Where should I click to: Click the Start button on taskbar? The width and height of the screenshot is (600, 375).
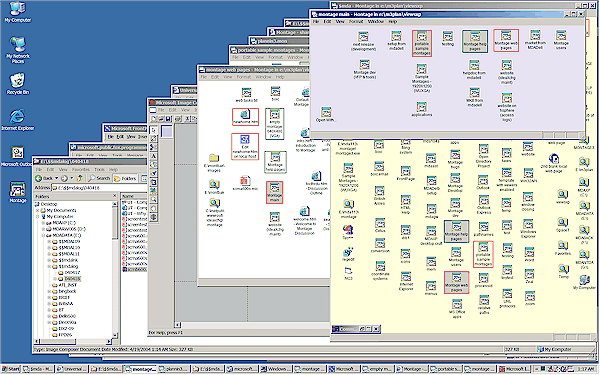coord(11,369)
